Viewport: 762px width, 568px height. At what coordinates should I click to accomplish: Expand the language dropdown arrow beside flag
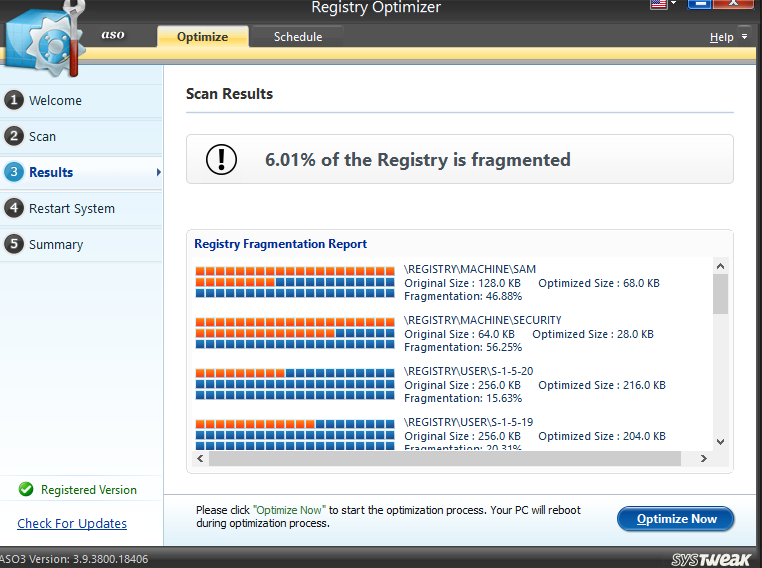(x=674, y=3)
